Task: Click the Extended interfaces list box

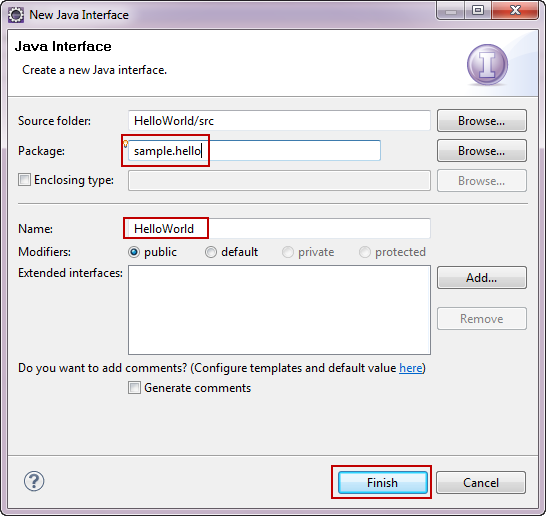Action: click(x=279, y=310)
